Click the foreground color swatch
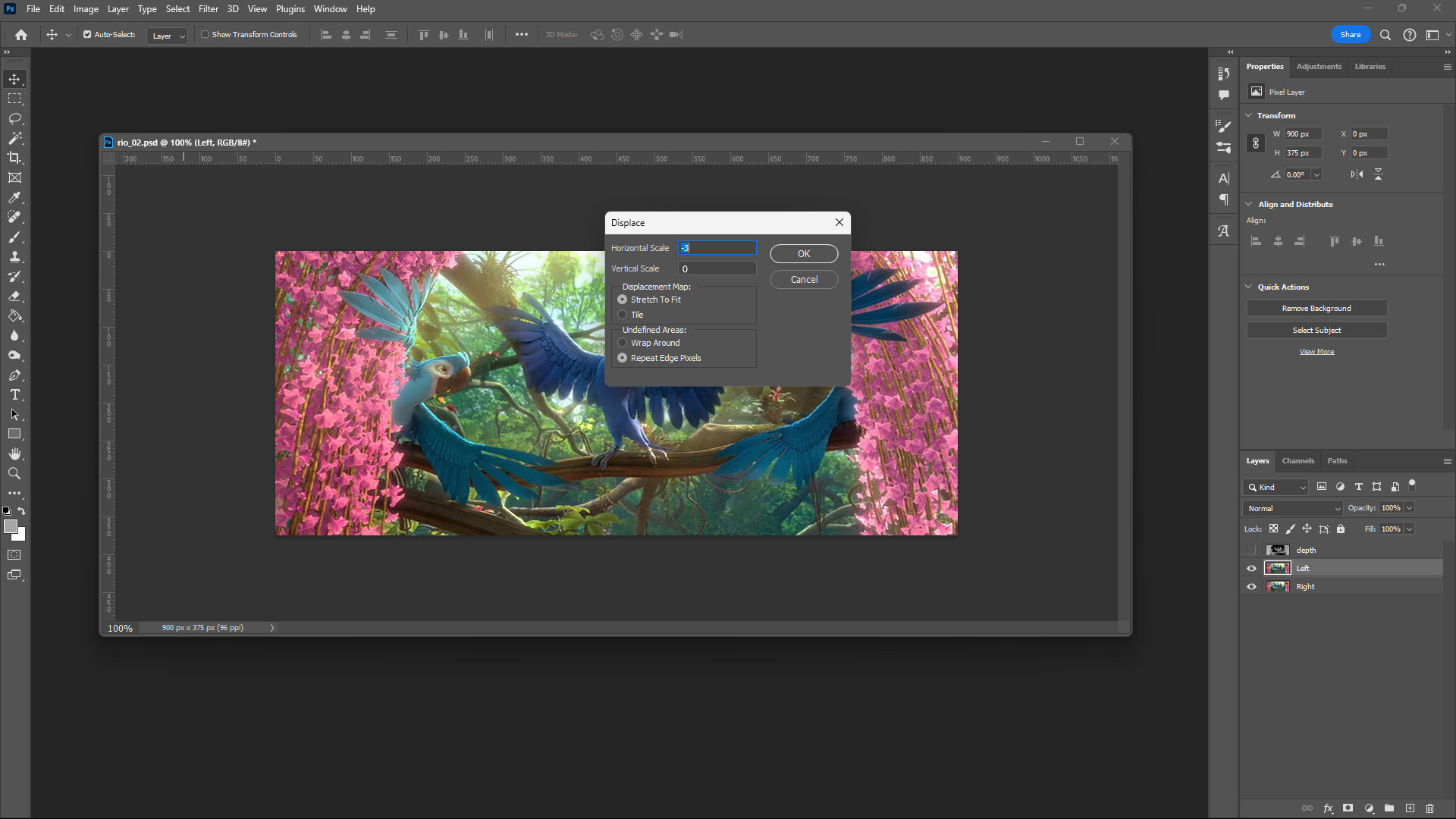Viewport: 1456px width, 819px height. coord(11,526)
